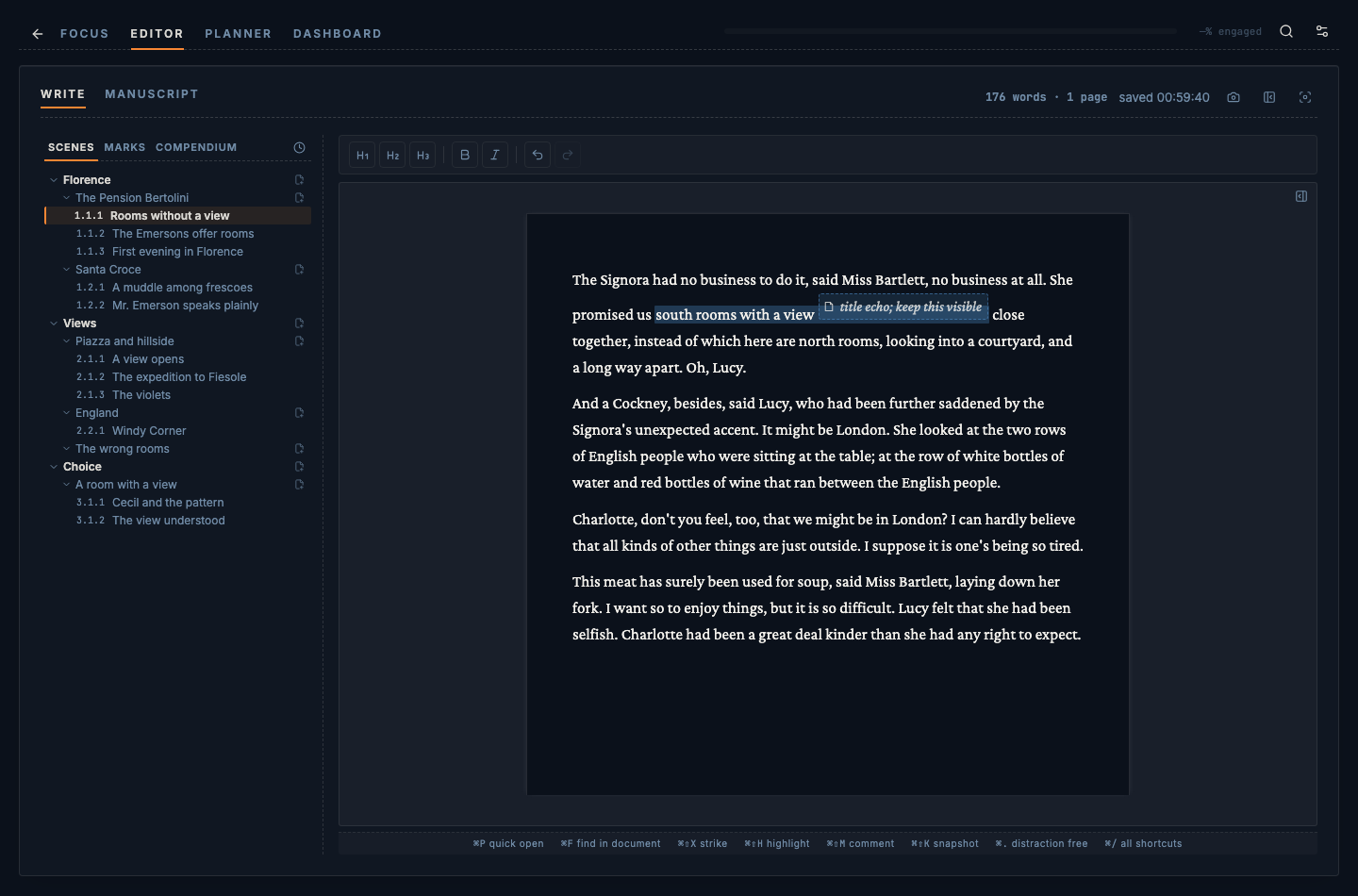Open the settings sliders icon
1358x896 pixels.
click(1322, 31)
